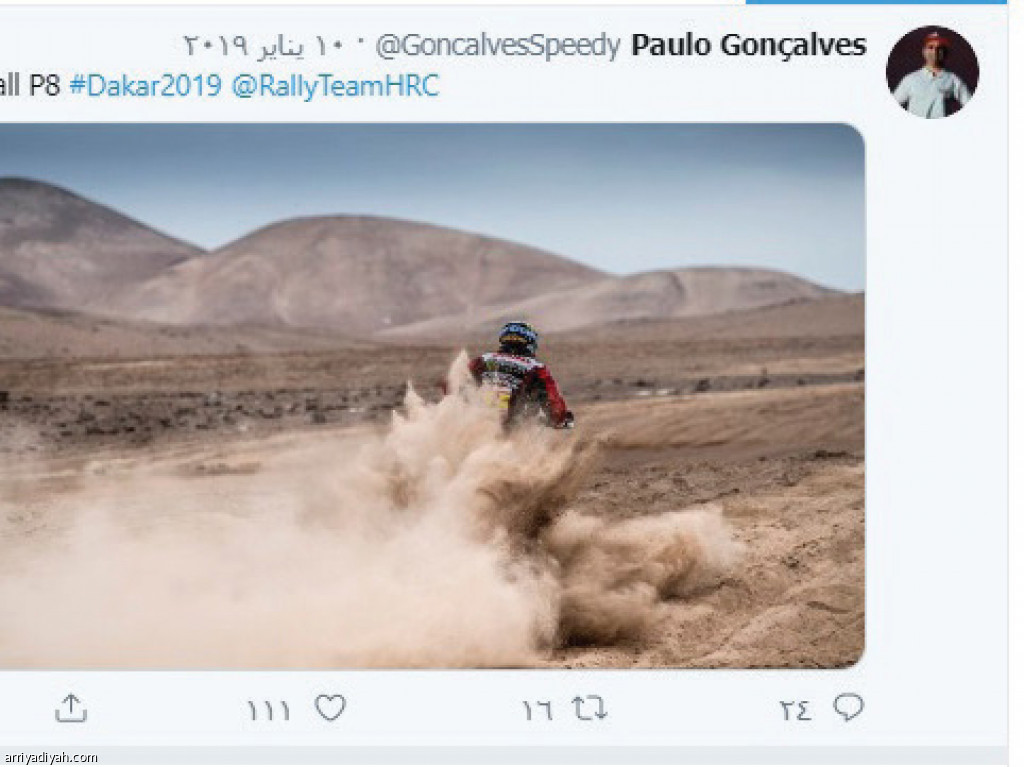Retweet using the arrows icon

589,708
